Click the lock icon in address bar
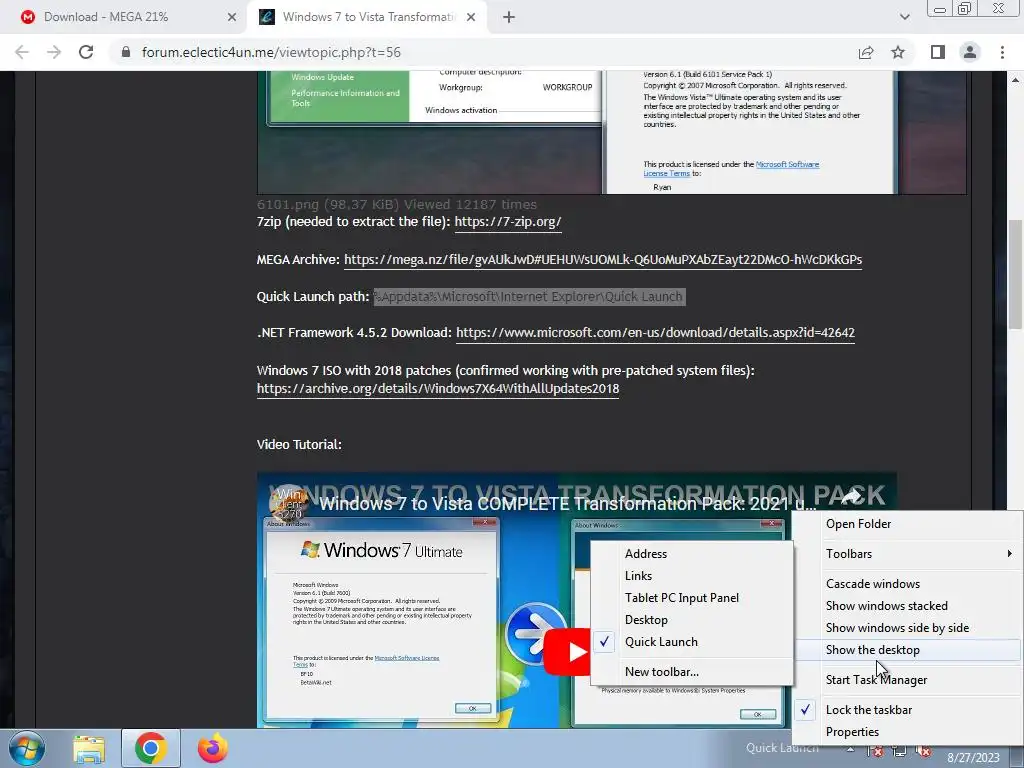The height and width of the screenshot is (768, 1024). tap(126, 52)
